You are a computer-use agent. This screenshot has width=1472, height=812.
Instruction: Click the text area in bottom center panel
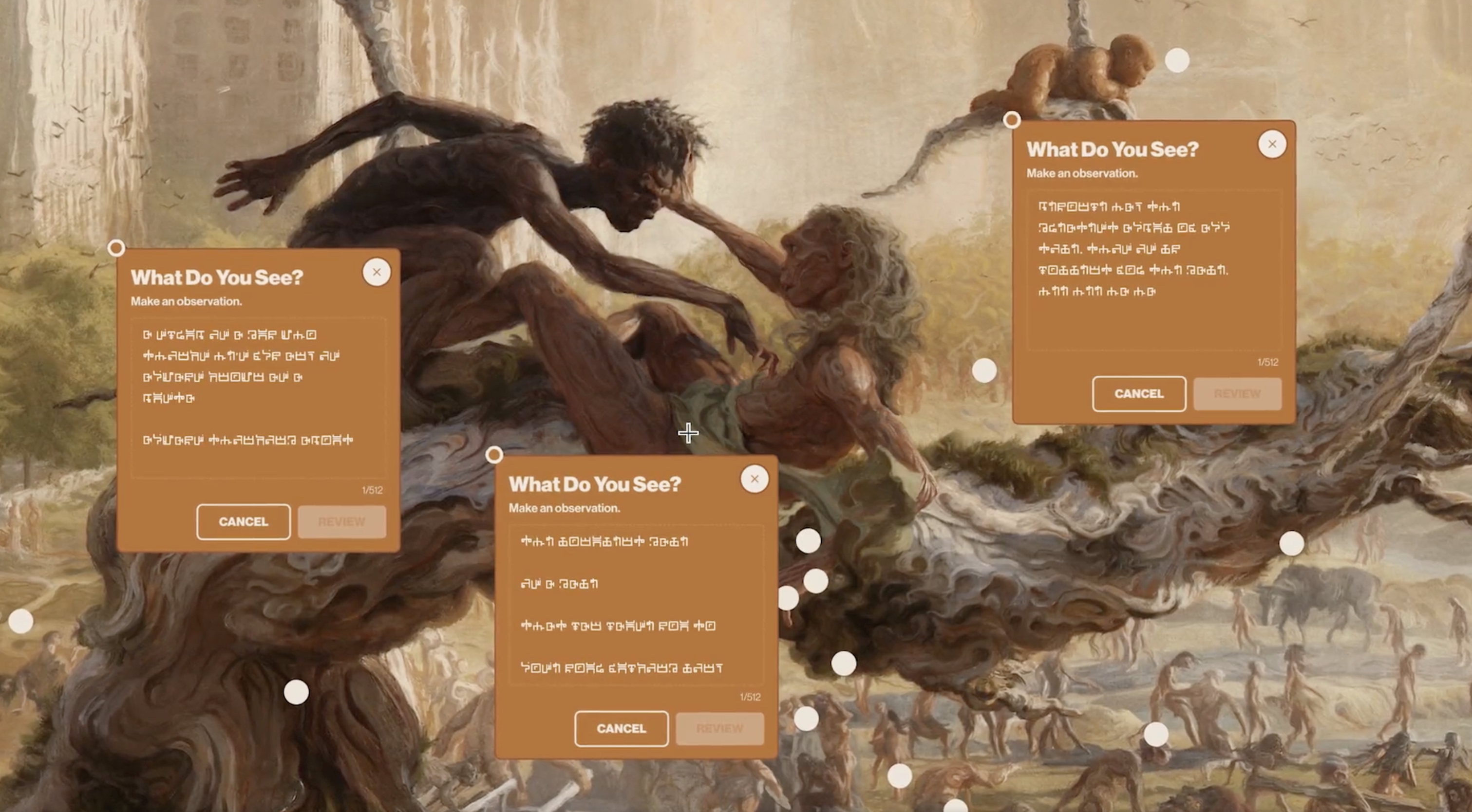click(x=636, y=605)
